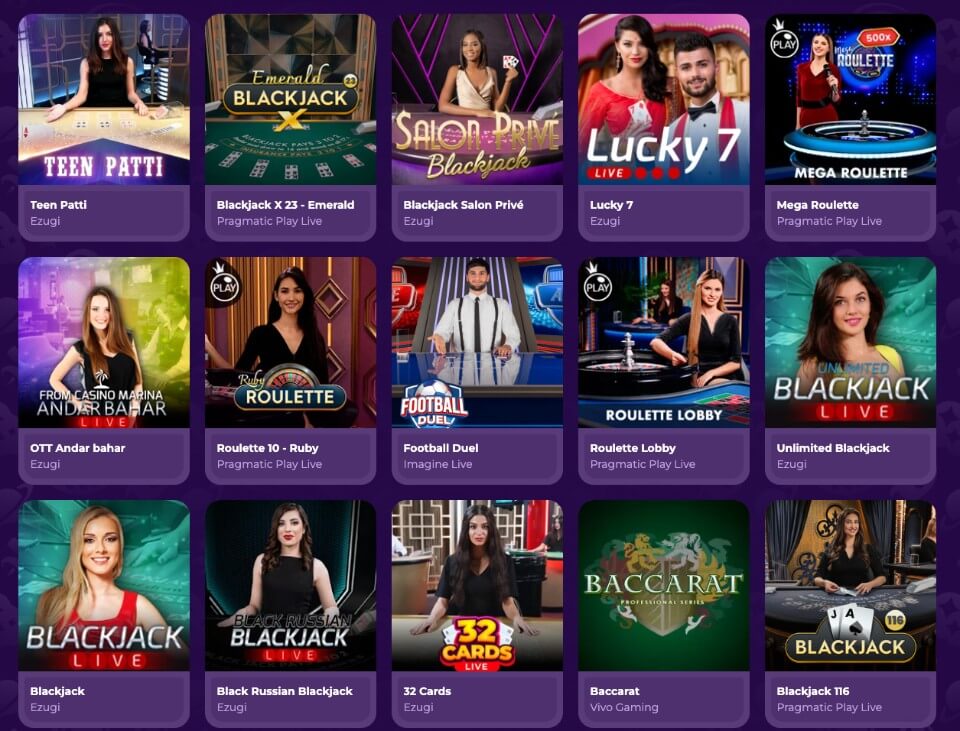Open the Emerald Blackjack X game image
The height and width of the screenshot is (731, 960).
point(291,99)
